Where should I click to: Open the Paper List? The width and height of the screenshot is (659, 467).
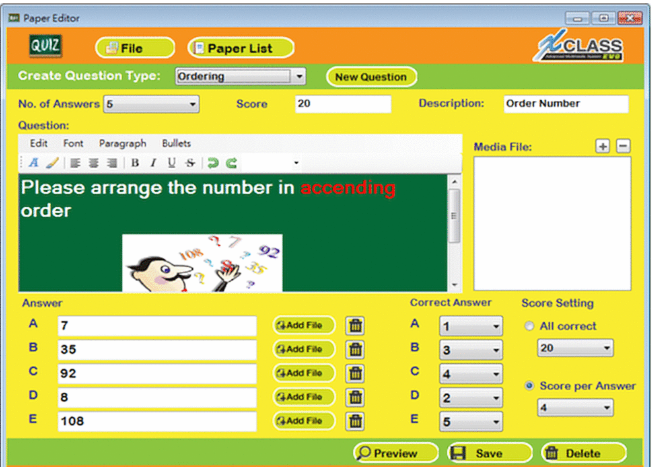click(241, 48)
